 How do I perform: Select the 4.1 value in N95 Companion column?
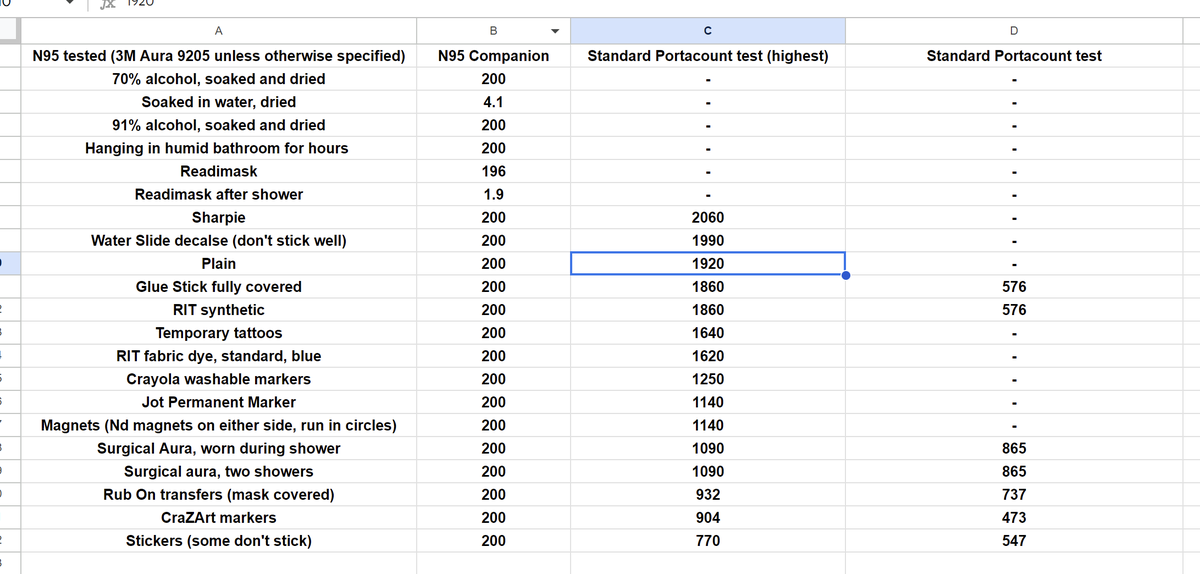[494, 102]
